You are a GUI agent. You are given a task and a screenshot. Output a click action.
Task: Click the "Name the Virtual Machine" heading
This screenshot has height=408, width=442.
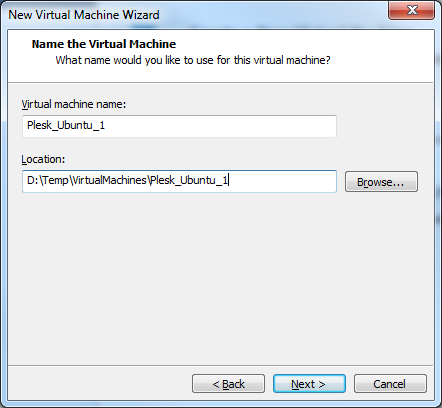pyautogui.click(x=104, y=44)
